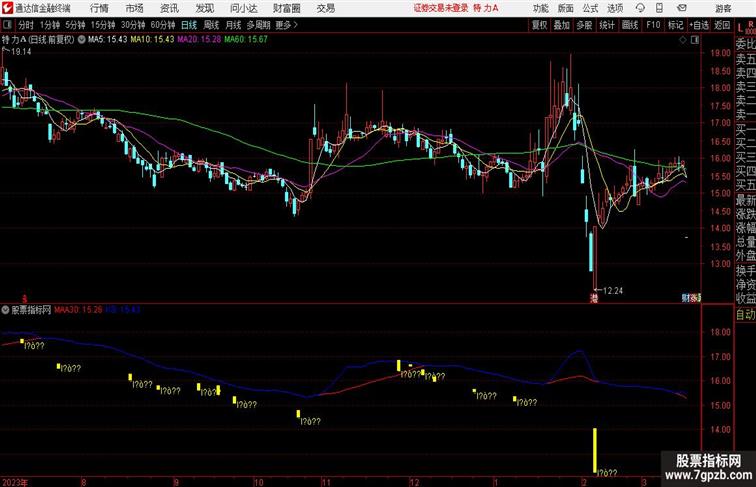This screenshot has height=487, width=756.
Task: Click the 2023年 date axis label
Action: (15, 482)
